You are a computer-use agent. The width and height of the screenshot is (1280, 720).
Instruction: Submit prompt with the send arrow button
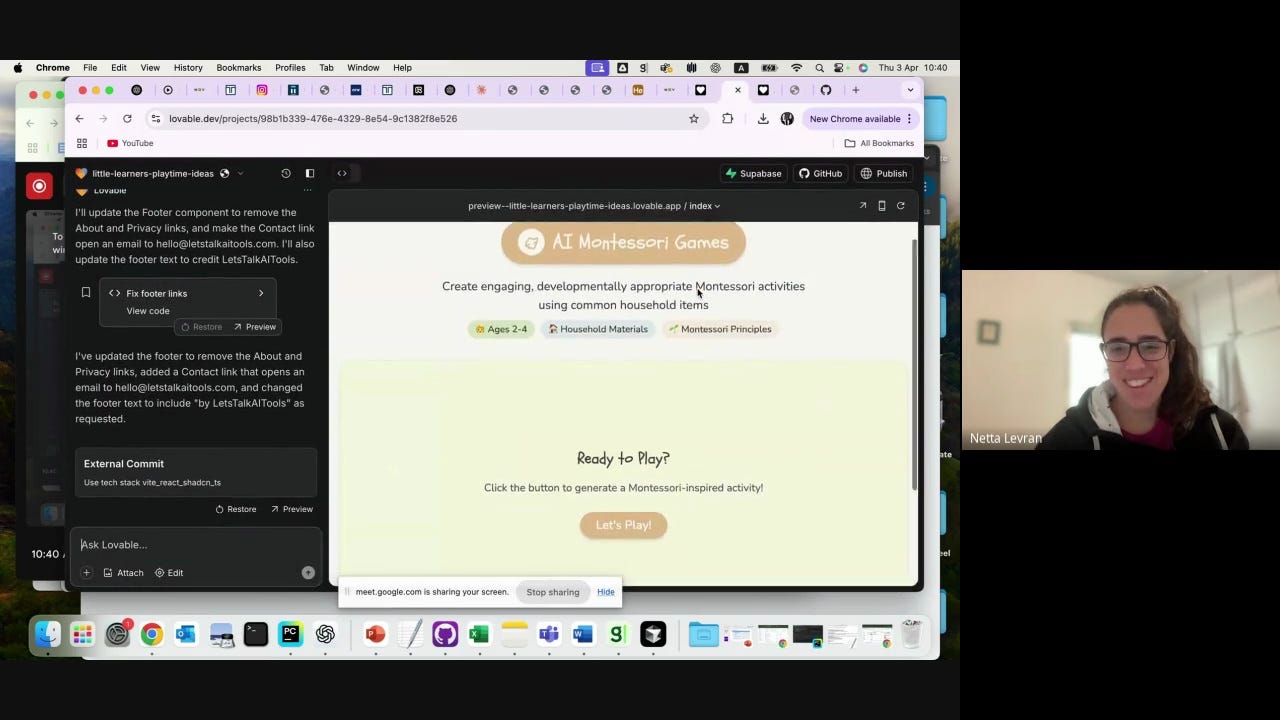point(308,572)
